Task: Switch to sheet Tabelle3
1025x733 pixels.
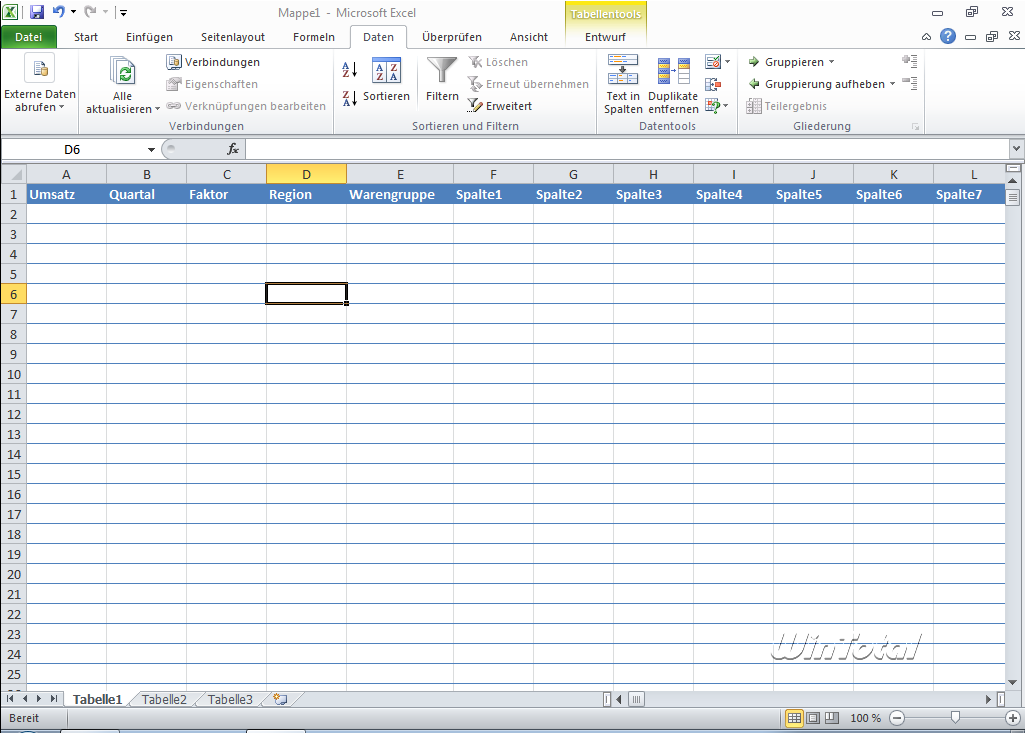Action: point(230,700)
